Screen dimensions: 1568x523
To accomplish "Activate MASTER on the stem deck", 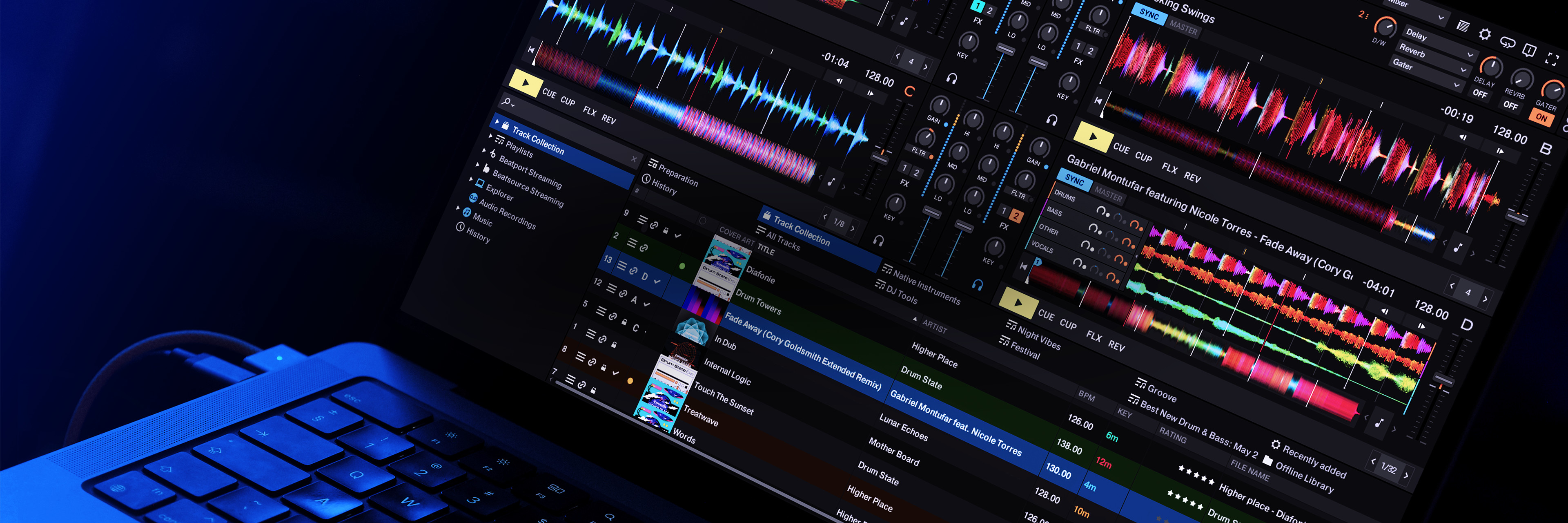I will pos(1109,195).
